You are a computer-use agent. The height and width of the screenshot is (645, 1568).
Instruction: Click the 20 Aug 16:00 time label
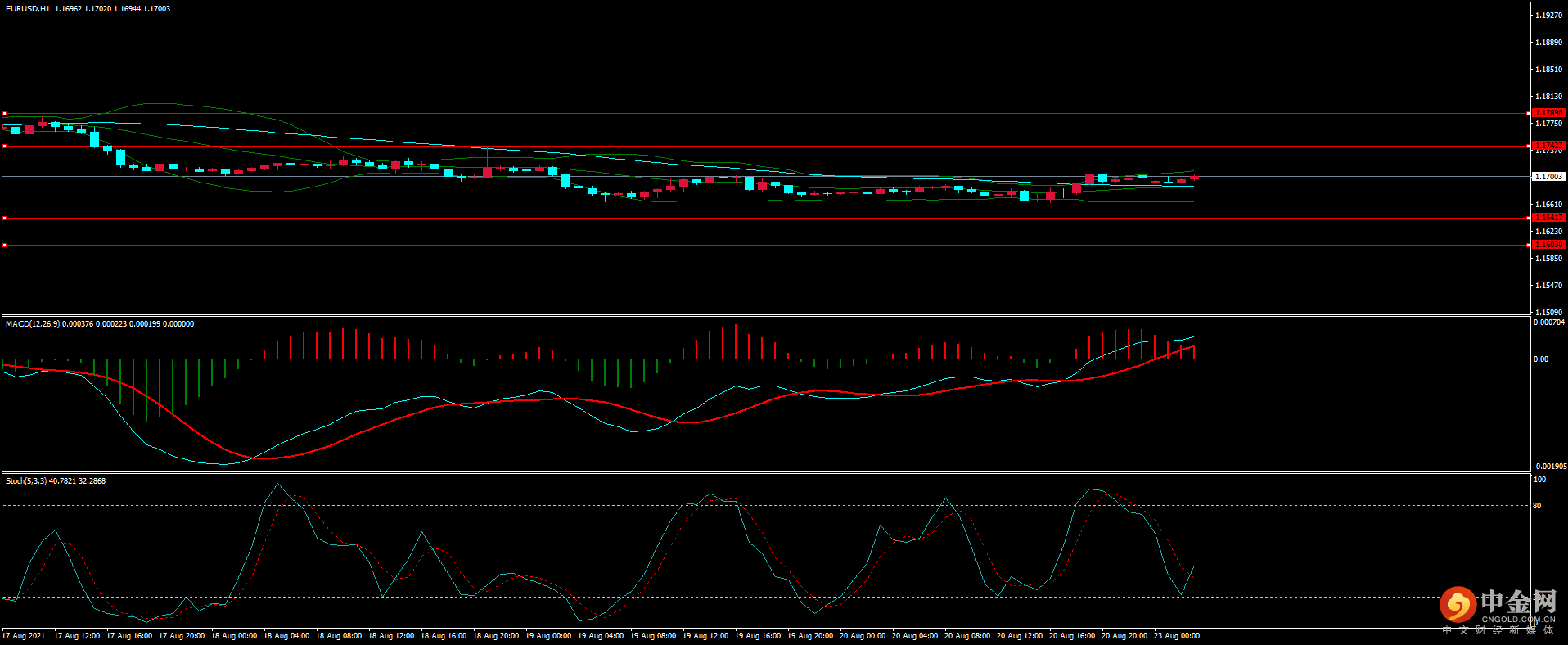click(1071, 636)
